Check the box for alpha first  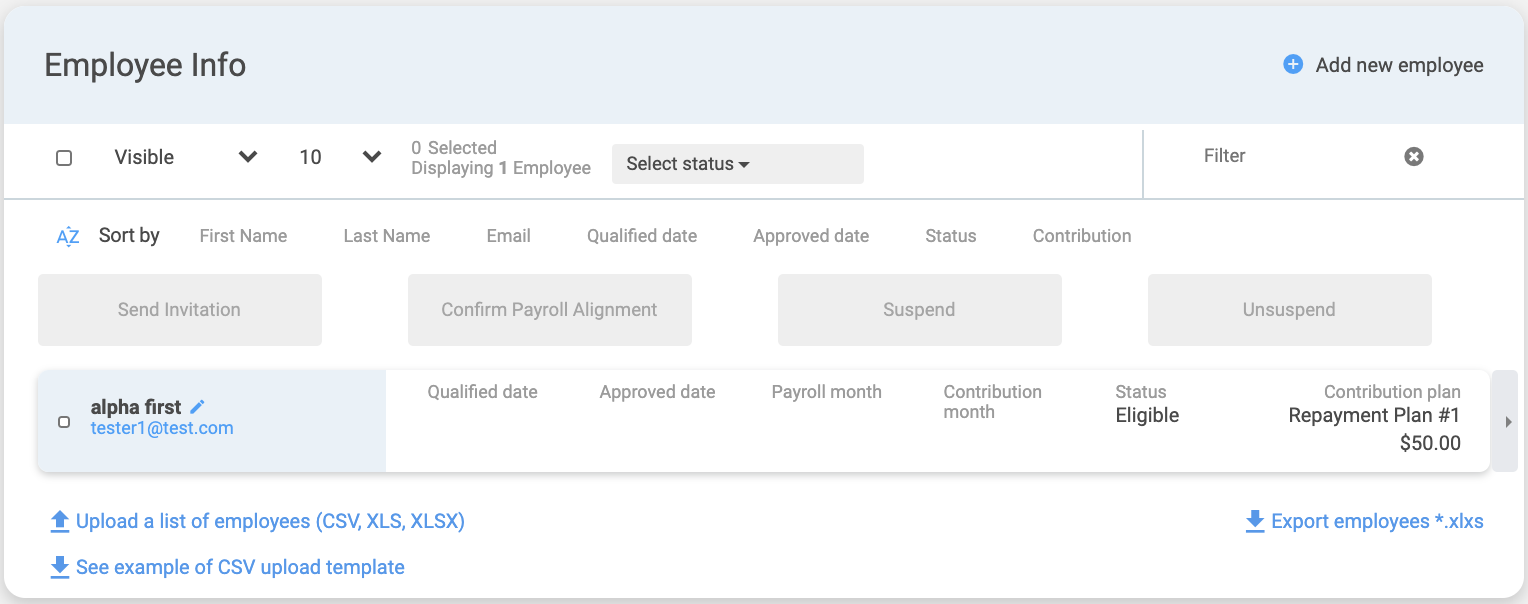coord(64,422)
